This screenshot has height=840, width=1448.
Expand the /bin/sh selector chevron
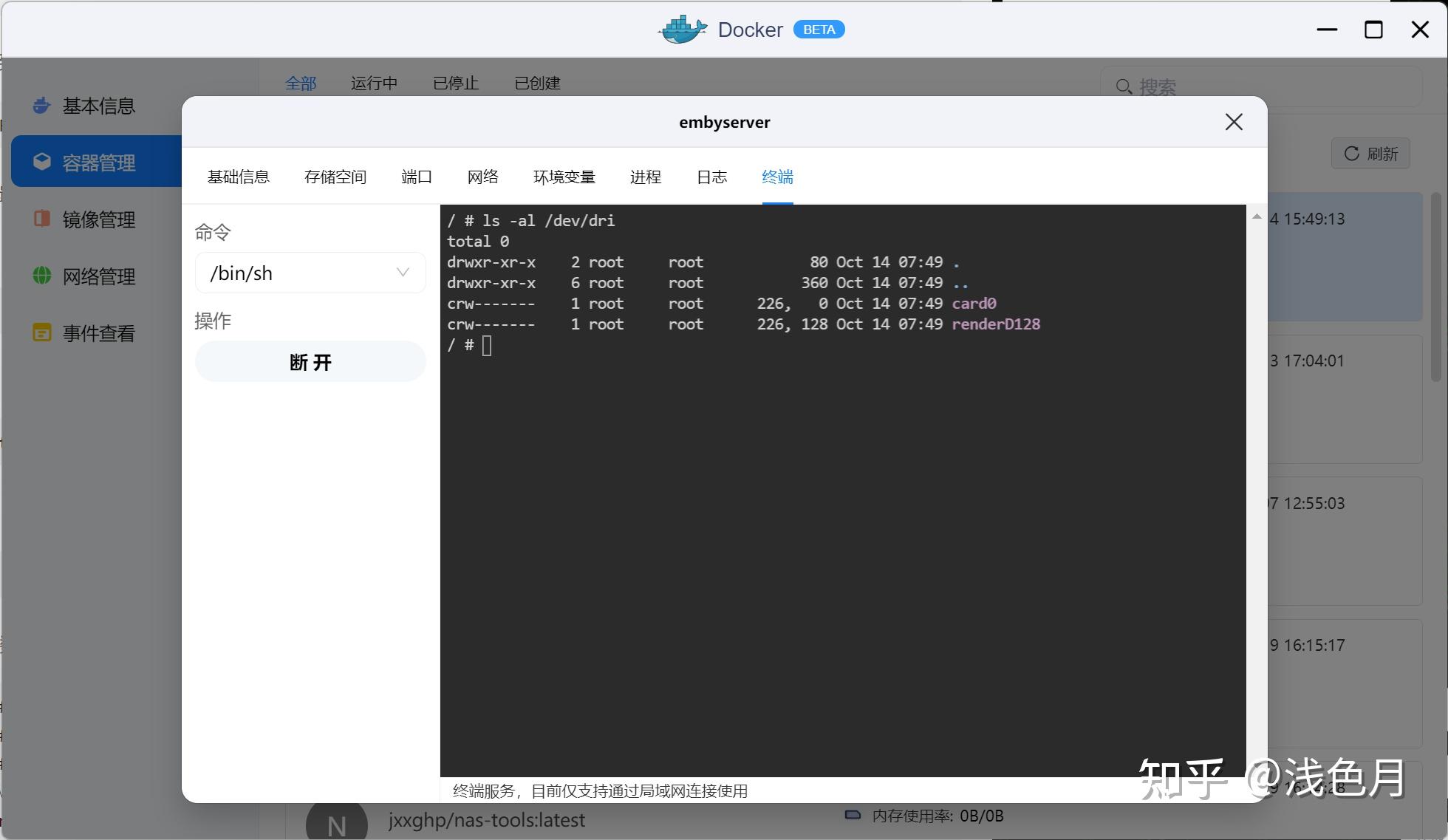coord(402,273)
